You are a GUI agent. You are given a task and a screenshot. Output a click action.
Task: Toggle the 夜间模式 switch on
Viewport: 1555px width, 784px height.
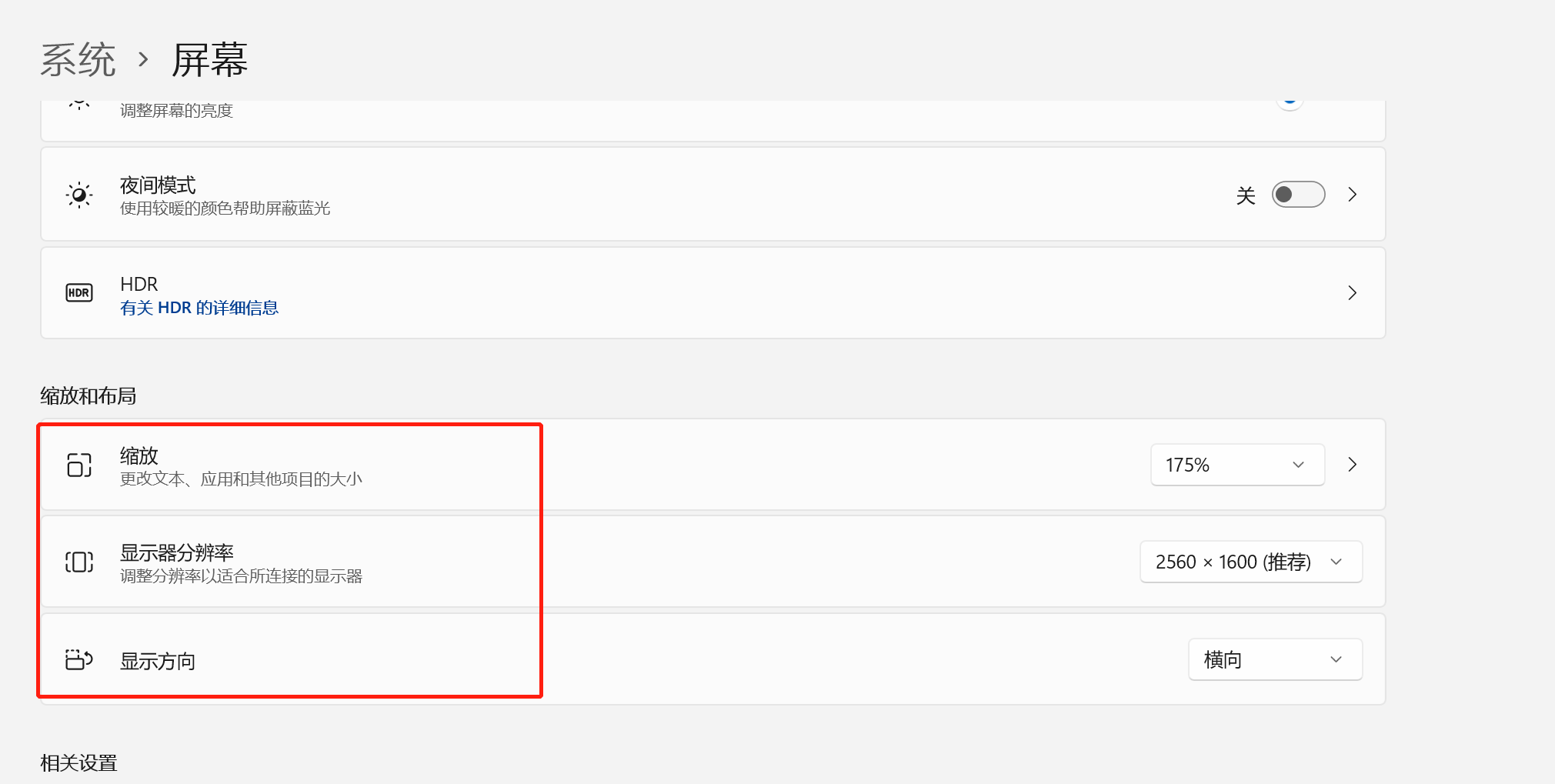coord(1298,195)
